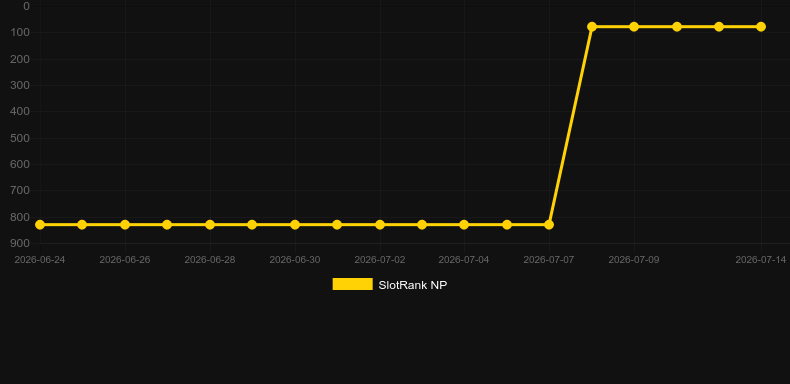Click the 2026-06-26 x-axis label
Image resolution: width=790 pixels, height=384 pixels.
pos(125,260)
